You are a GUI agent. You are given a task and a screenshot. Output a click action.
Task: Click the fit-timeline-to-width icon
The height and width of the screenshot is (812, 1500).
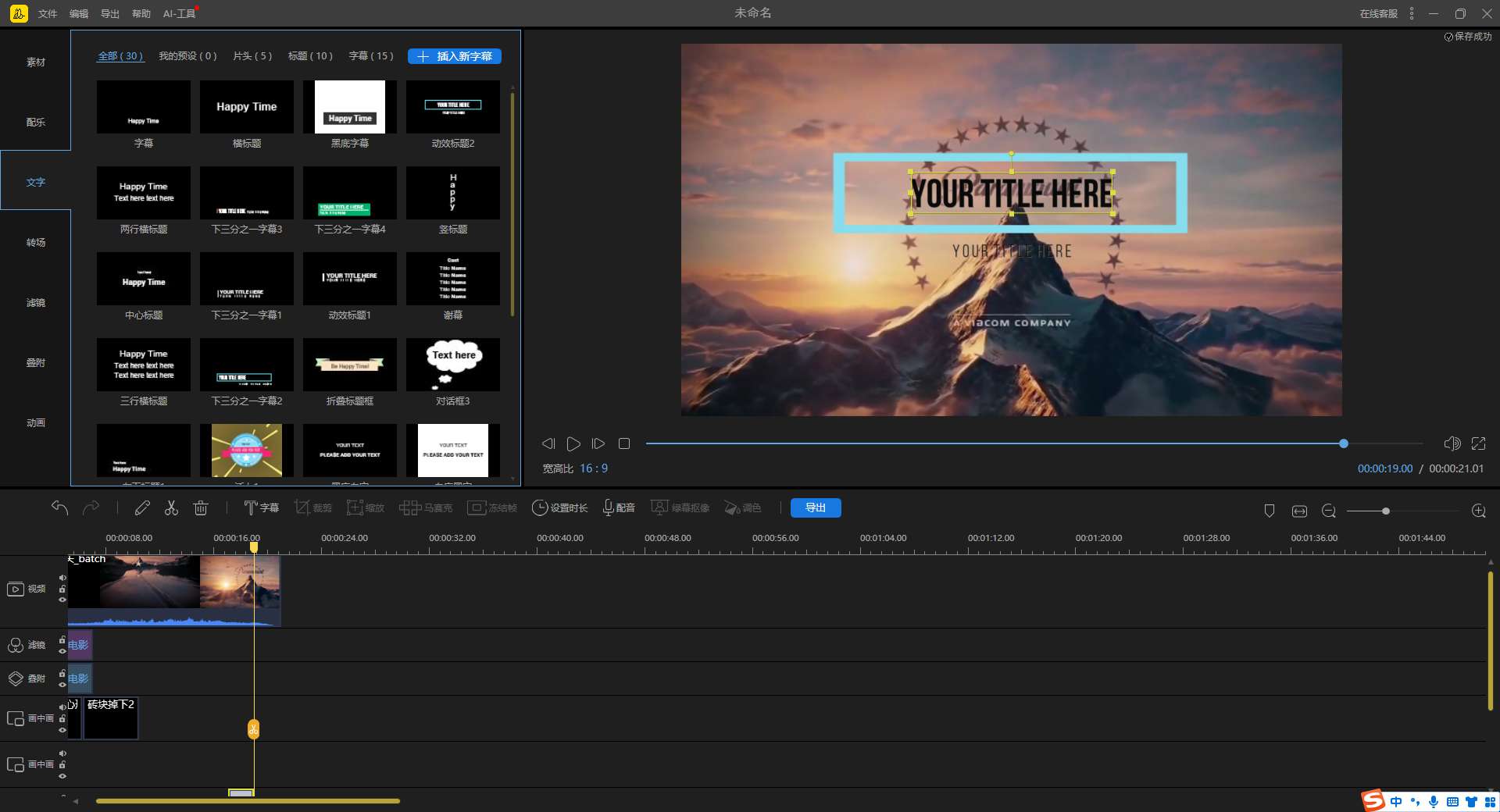[x=1299, y=511]
